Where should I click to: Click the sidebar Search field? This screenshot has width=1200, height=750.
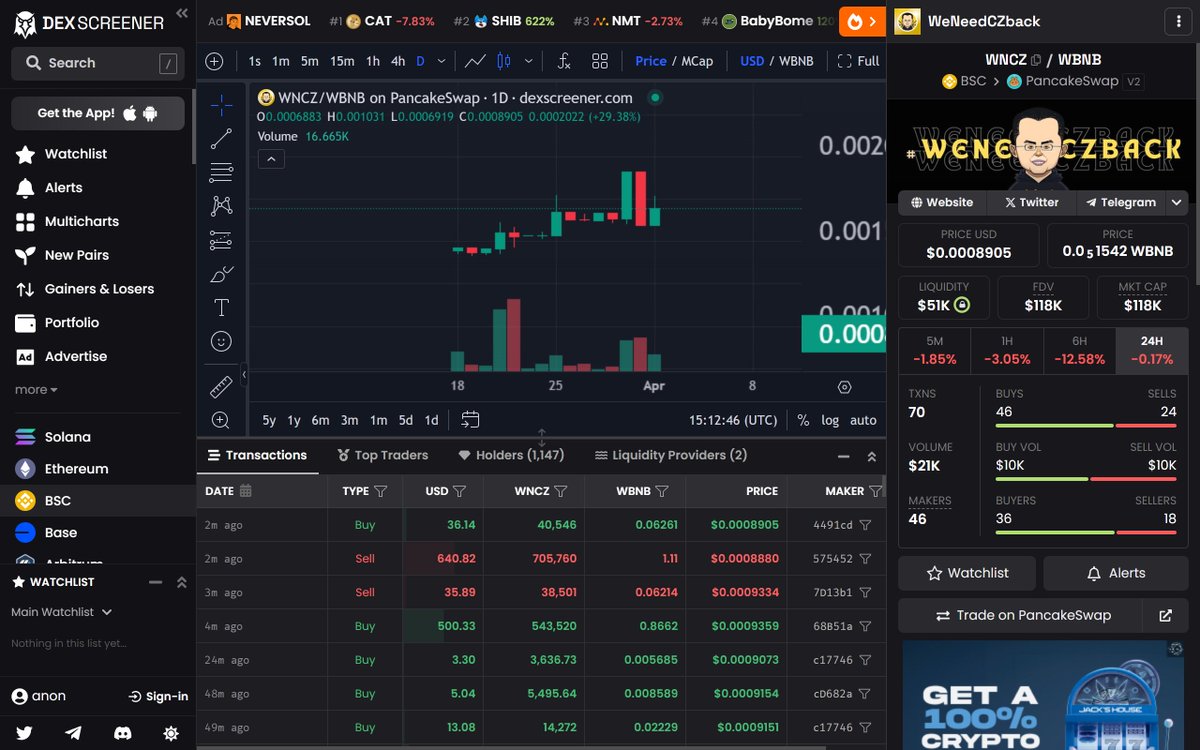tap(98, 63)
